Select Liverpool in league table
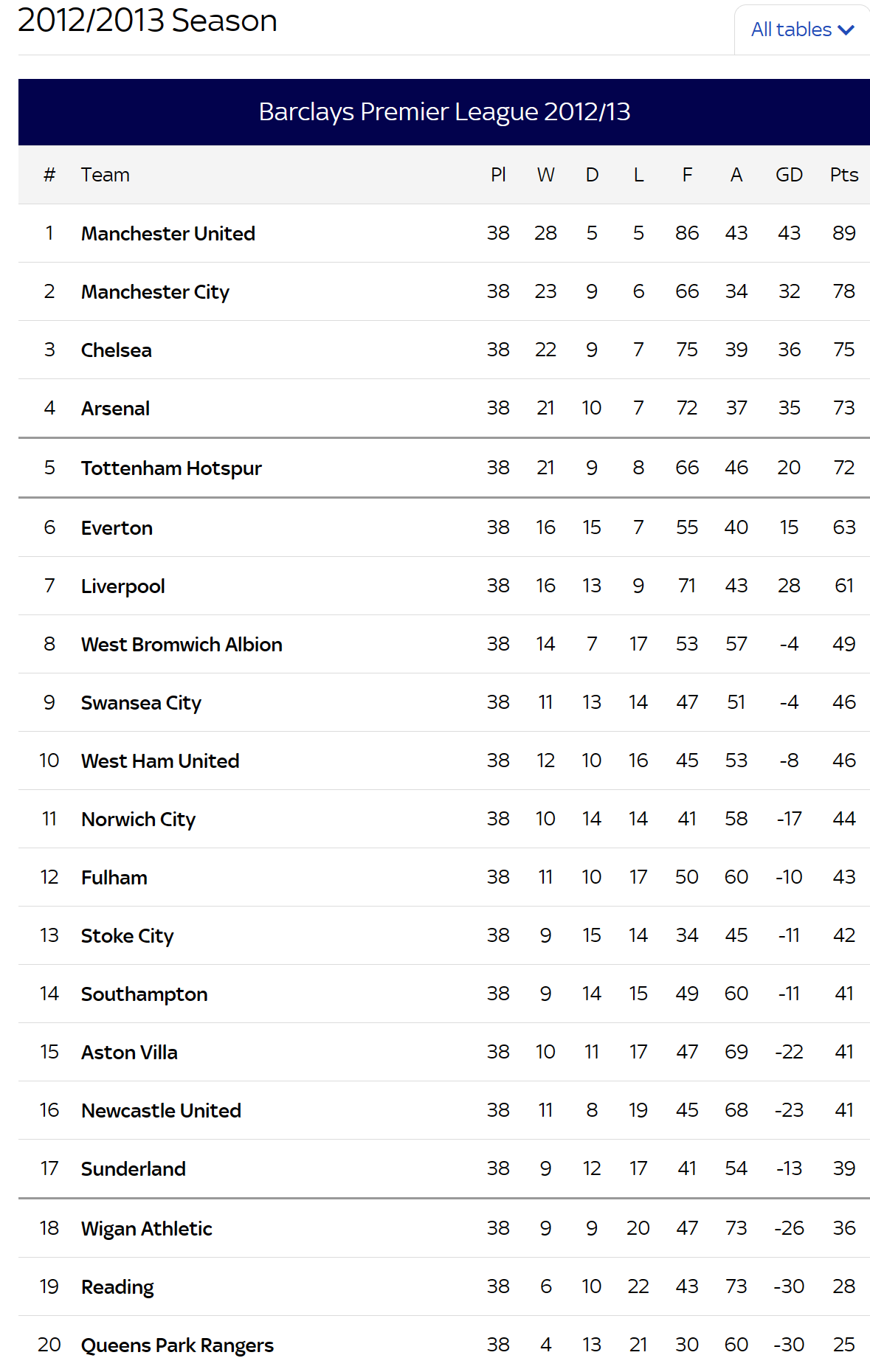The height and width of the screenshot is (1372, 870). coord(123,586)
